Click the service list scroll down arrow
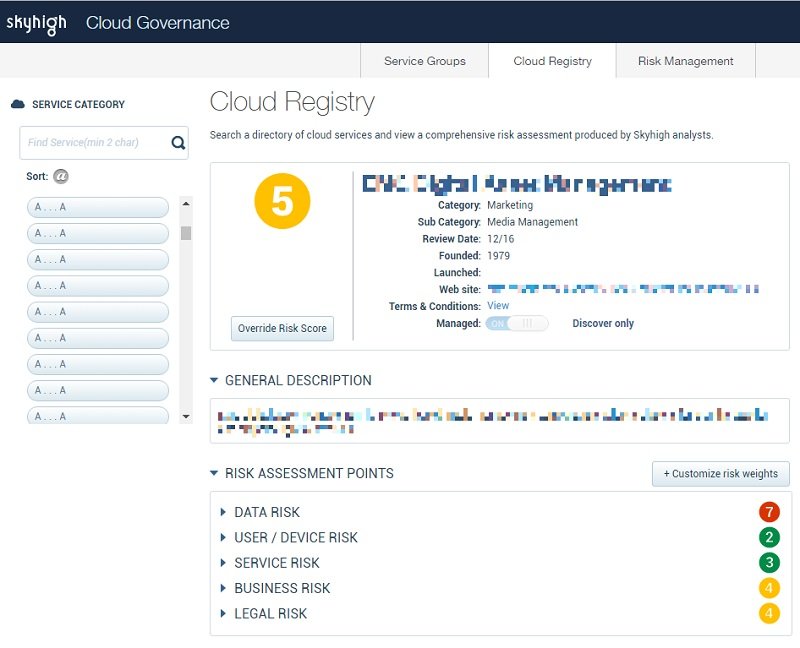Image resolution: width=800 pixels, height=648 pixels. click(186, 416)
